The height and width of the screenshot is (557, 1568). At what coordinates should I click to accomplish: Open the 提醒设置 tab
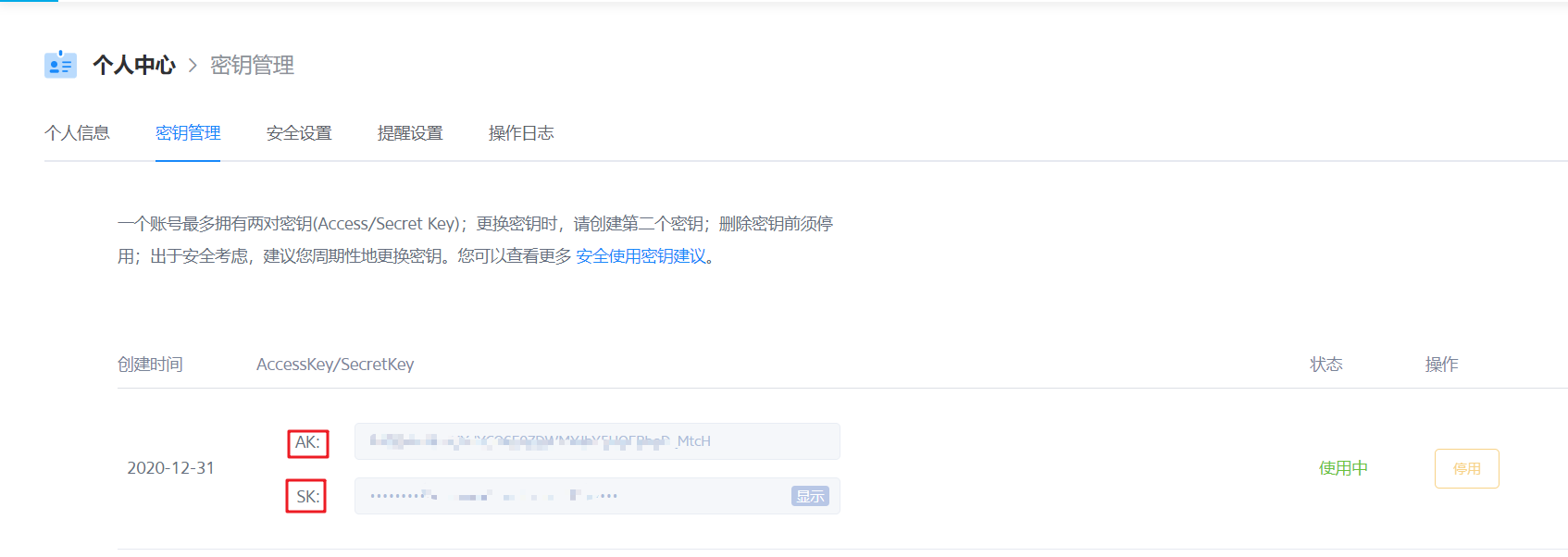410,133
